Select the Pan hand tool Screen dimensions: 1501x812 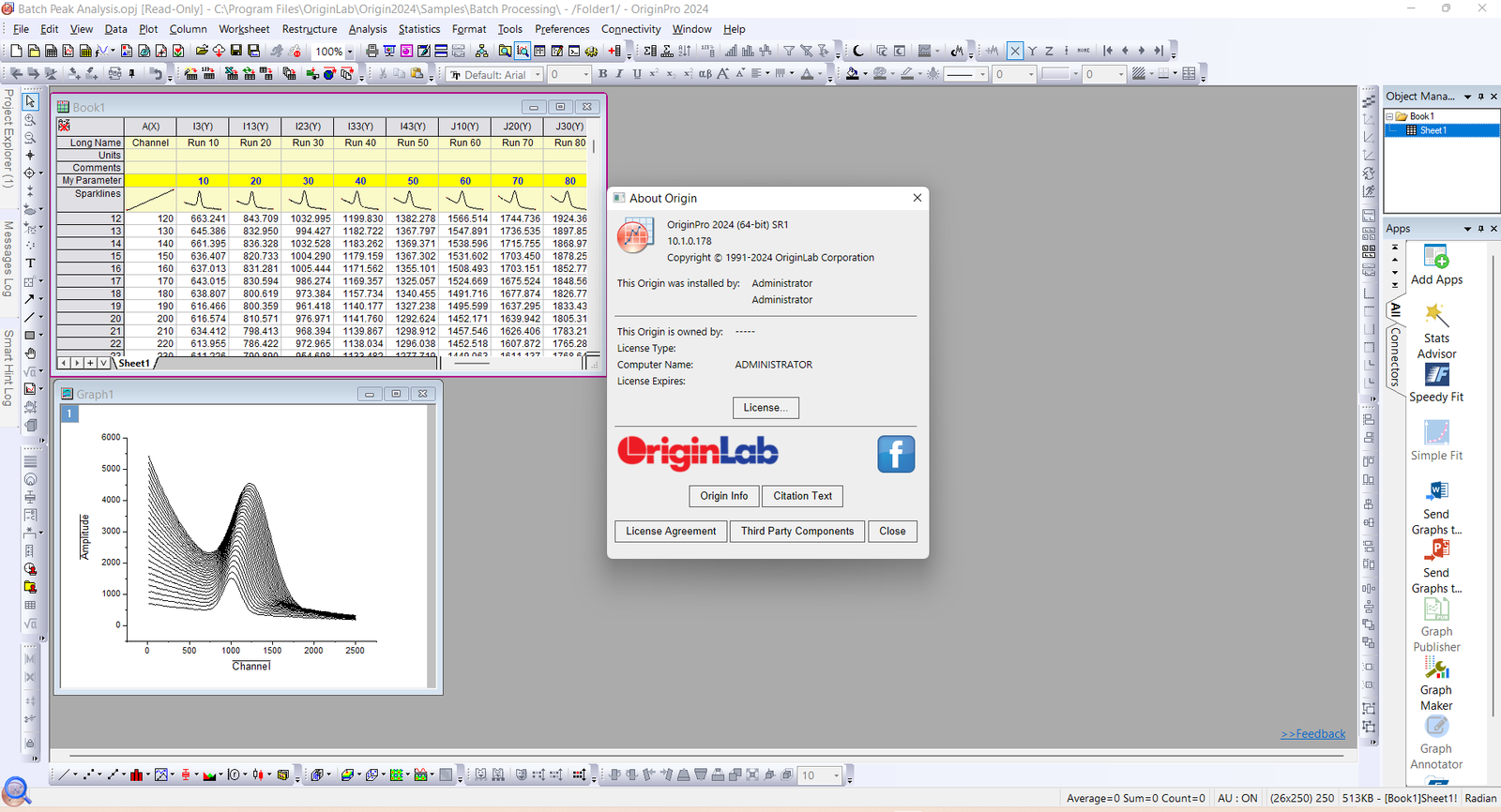point(30,353)
